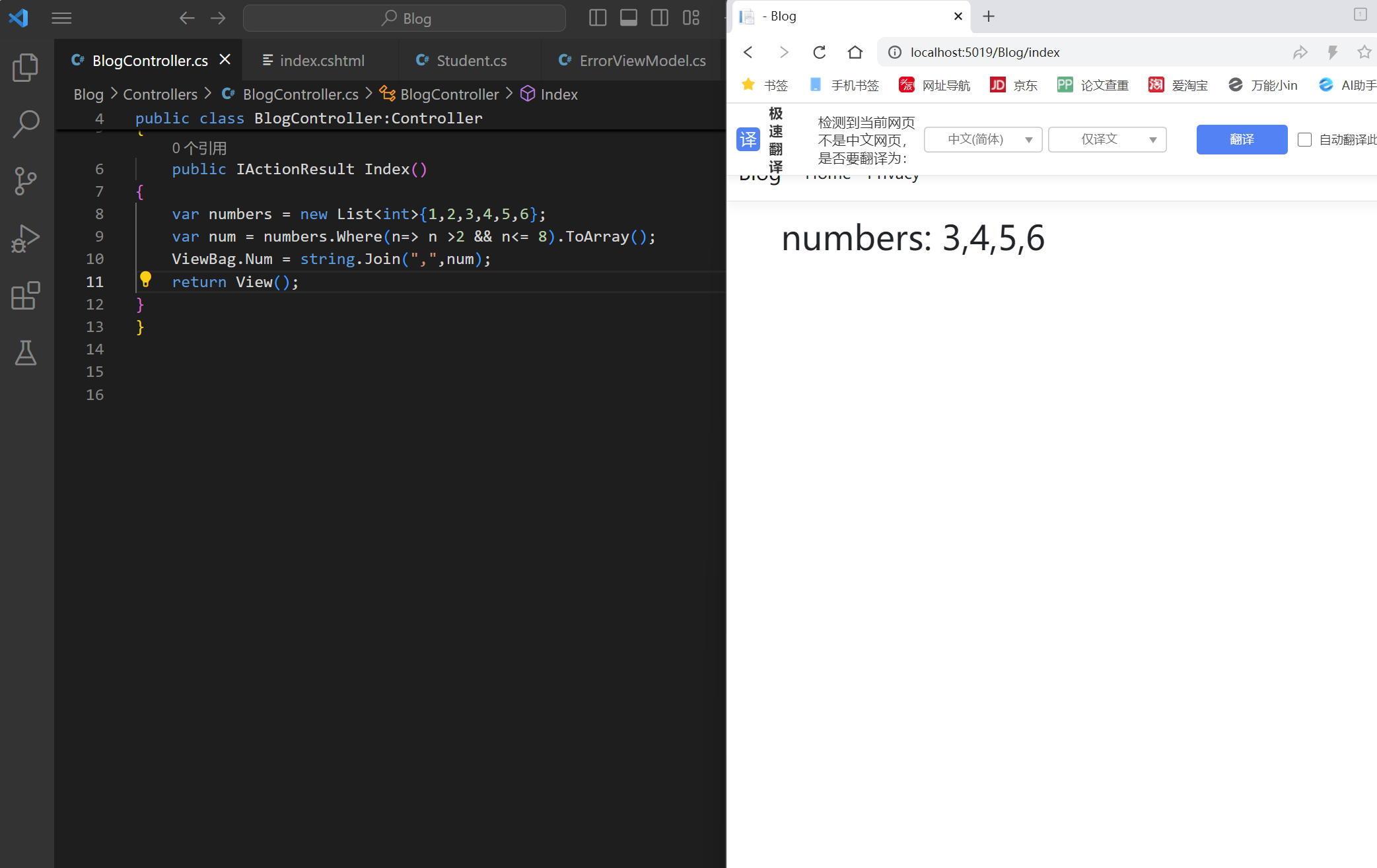Image resolution: width=1377 pixels, height=868 pixels.
Task: Toggle the primary side bar layout
Action: (597, 18)
